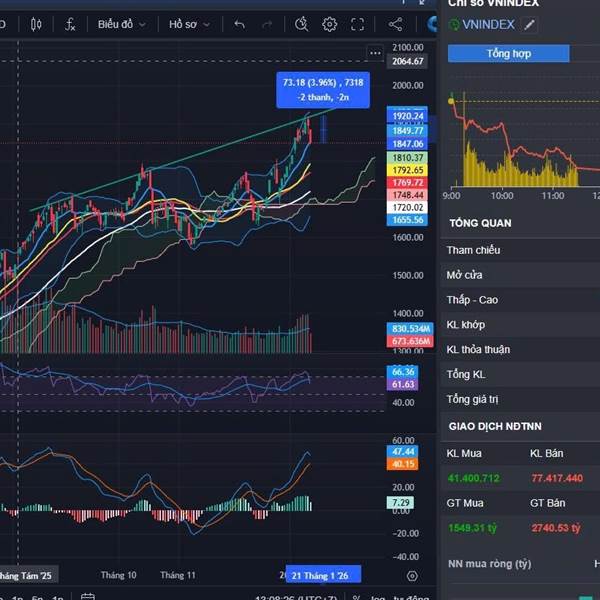Image resolution: width=600 pixels, height=600 pixels.
Task: Click the VNINDEX symbol link
Action: click(x=488, y=25)
